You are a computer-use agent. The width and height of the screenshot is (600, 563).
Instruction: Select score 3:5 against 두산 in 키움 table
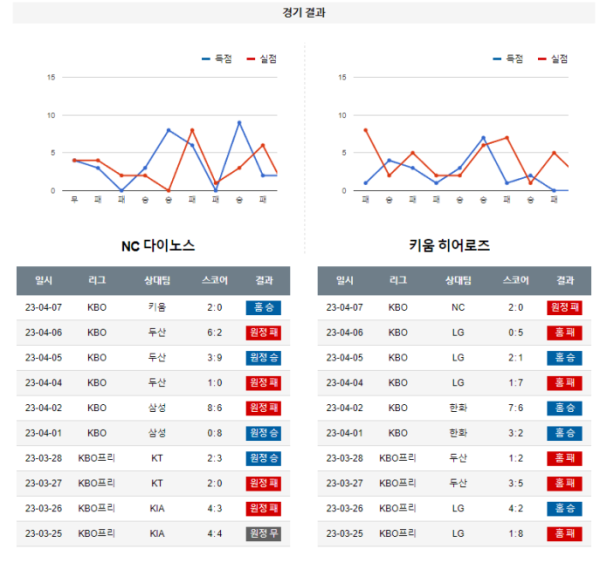coord(516,483)
